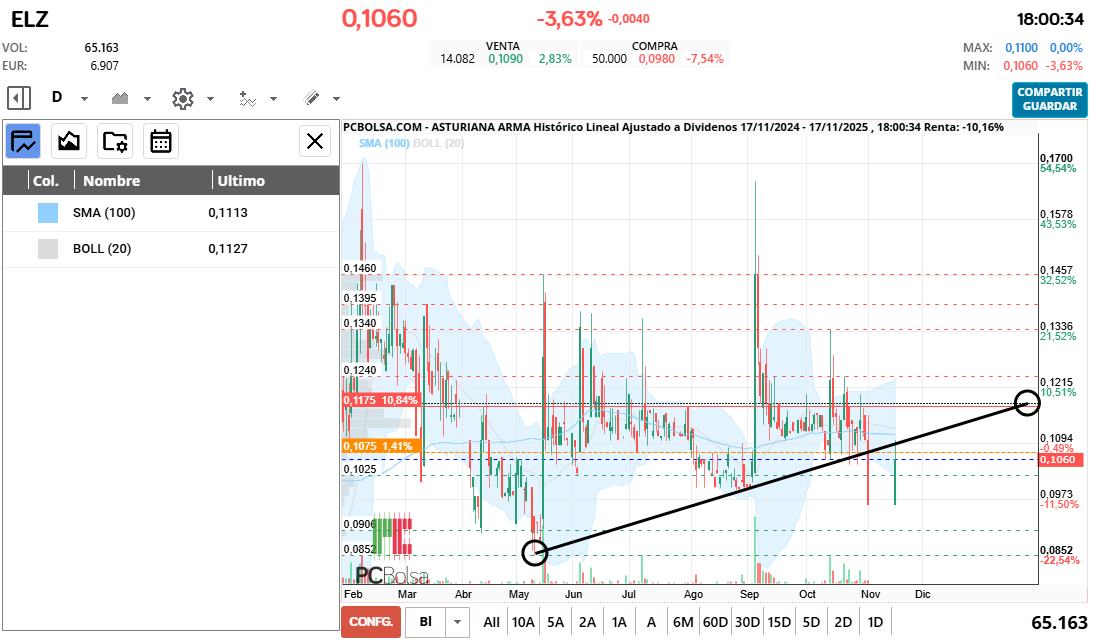The height and width of the screenshot is (643, 1103).
Task: Click the BI selector field
Action: click(426, 622)
